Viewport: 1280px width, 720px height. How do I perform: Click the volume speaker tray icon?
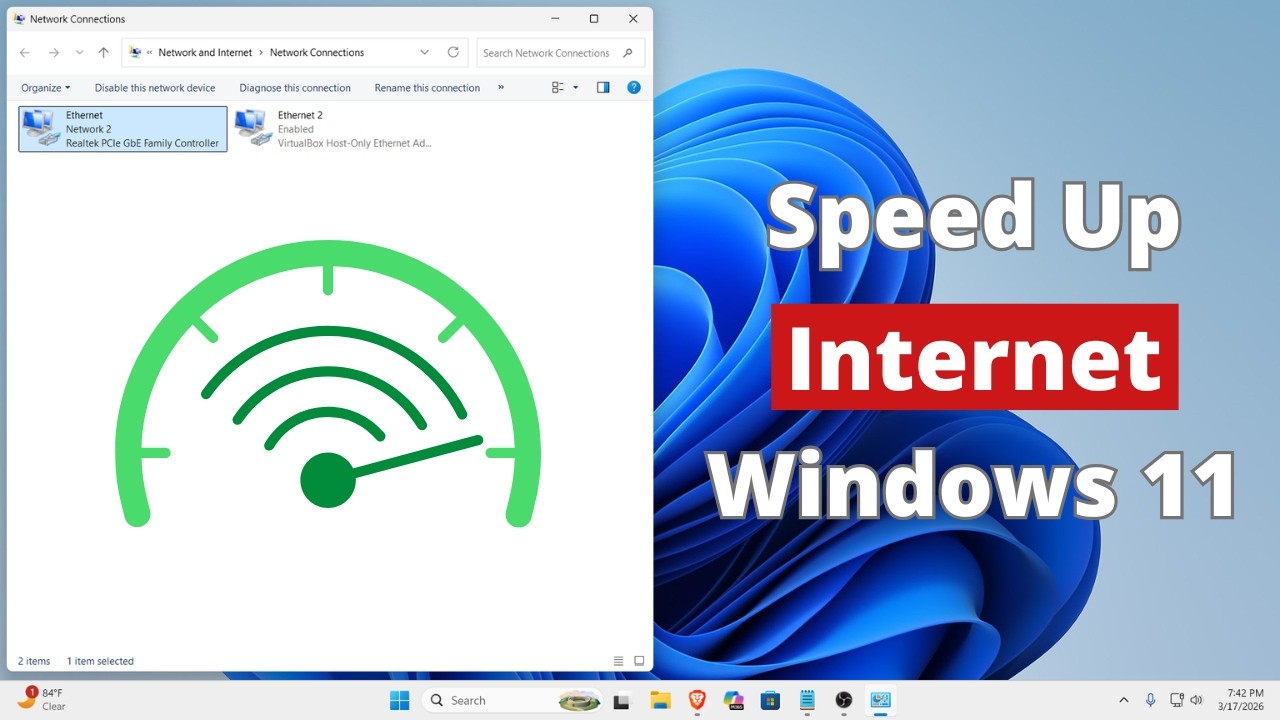(x=1196, y=700)
